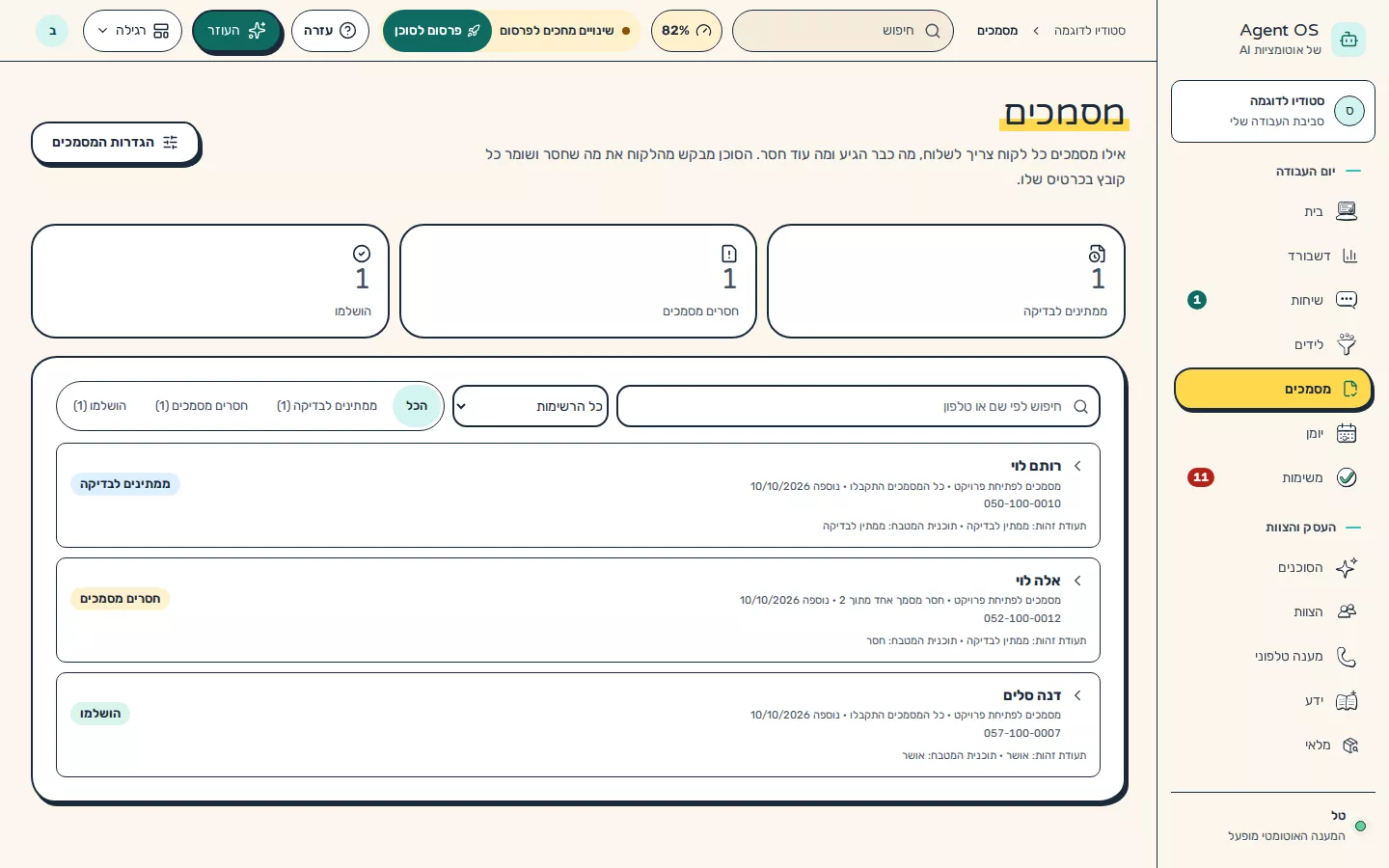
Task: Open the הצוות people icon
Action: coord(1347,611)
